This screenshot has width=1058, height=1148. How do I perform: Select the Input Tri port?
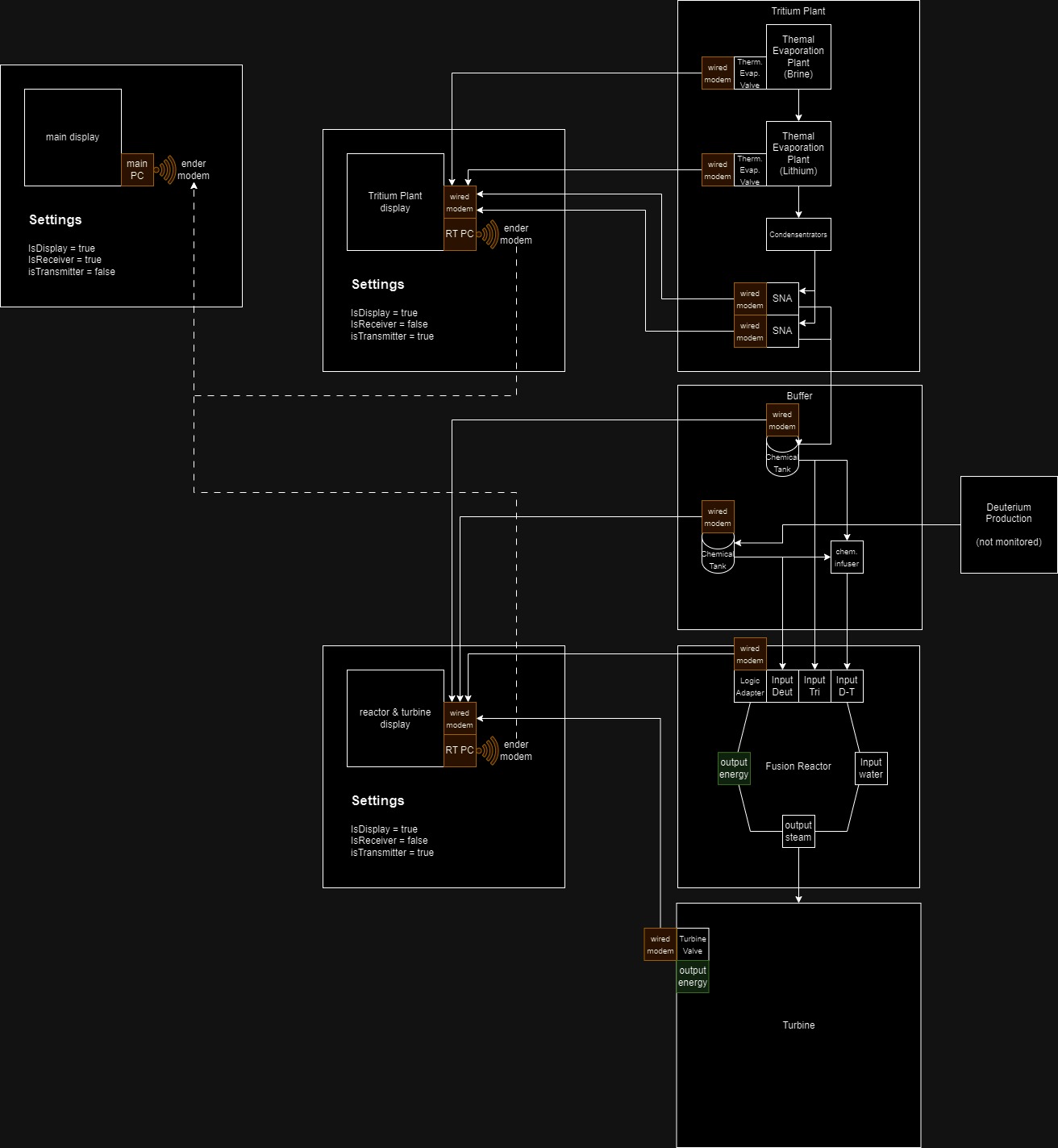pos(814,686)
